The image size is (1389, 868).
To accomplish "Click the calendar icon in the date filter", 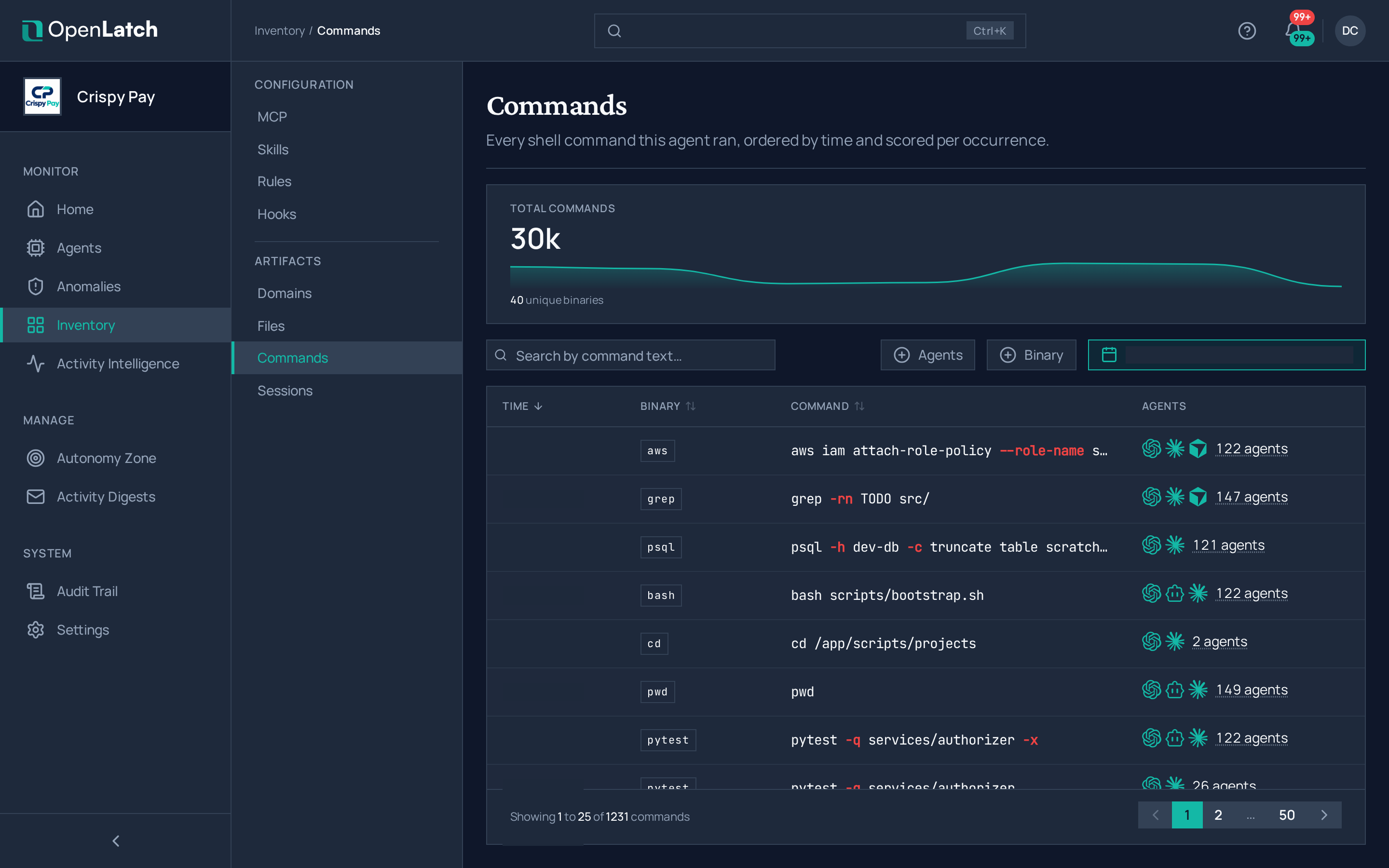I will click(1109, 355).
